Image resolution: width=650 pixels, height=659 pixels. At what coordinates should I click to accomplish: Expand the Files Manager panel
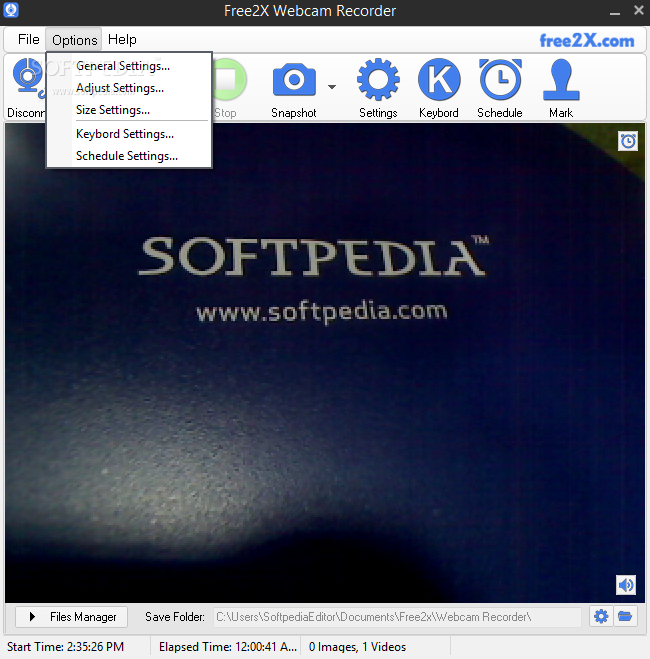click(x=71, y=617)
